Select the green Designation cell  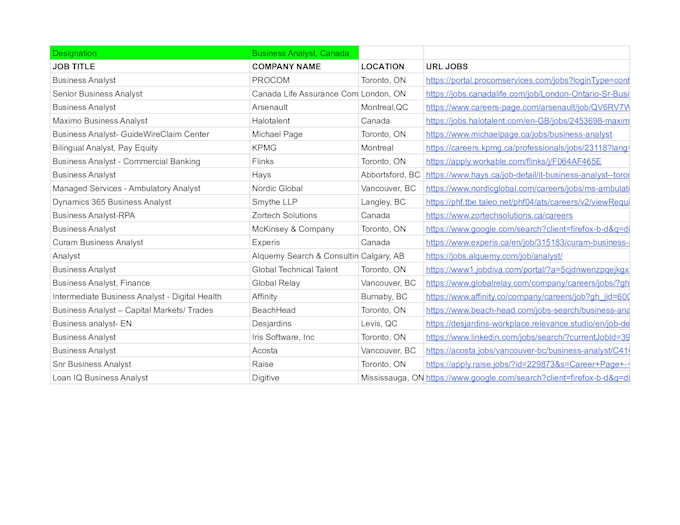click(150, 53)
